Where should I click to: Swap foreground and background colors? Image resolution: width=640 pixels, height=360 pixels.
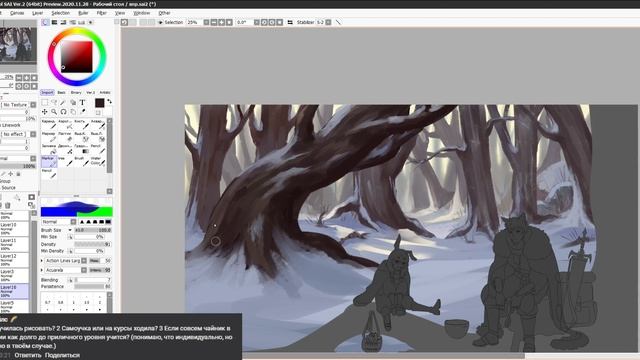coord(109,101)
